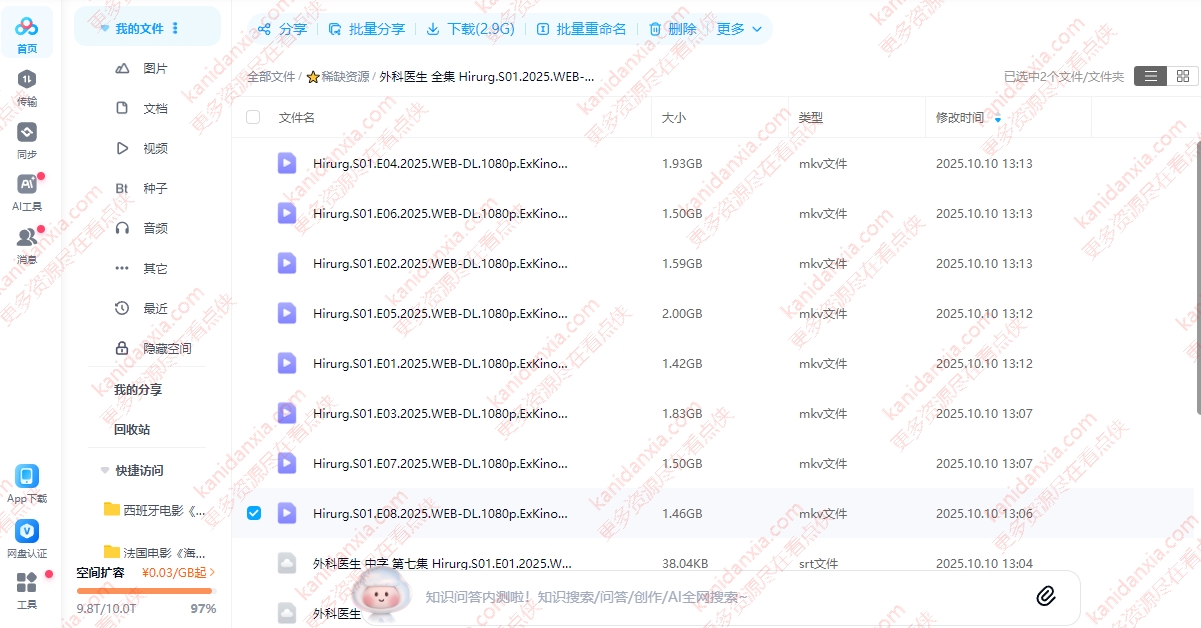Open the AI工具 sidebar icon
The image size is (1201, 628).
pyautogui.click(x=27, y=185)
